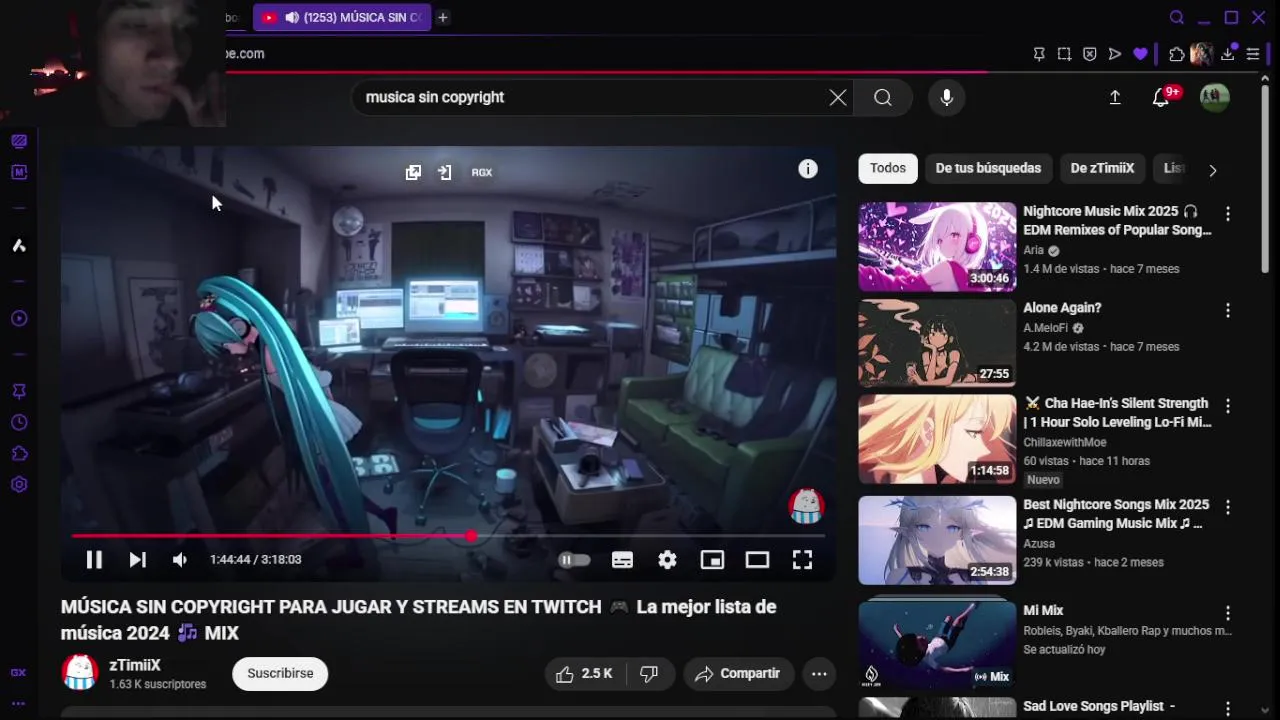This screenshot has height=720, width=1280.
Task: Toggle the autoplay switch
Action: tap(574, 560)
